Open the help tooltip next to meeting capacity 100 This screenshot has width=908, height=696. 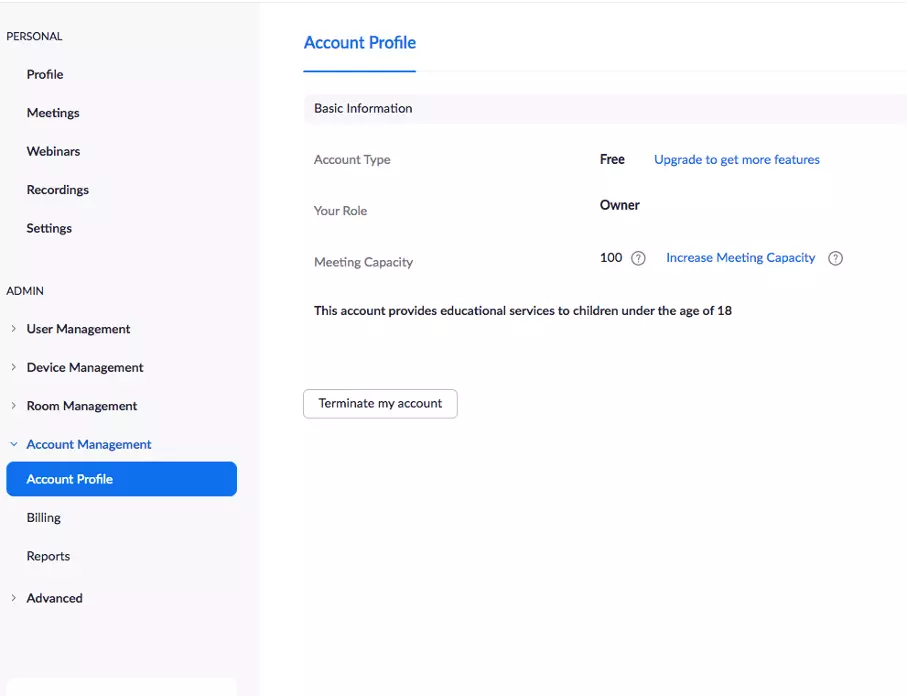coord(638,258)
